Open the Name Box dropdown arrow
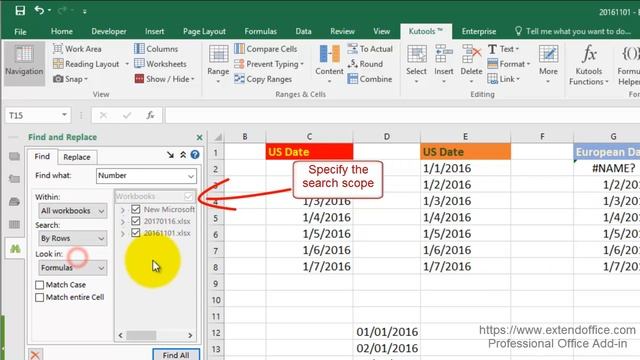 tap(64, 115)
